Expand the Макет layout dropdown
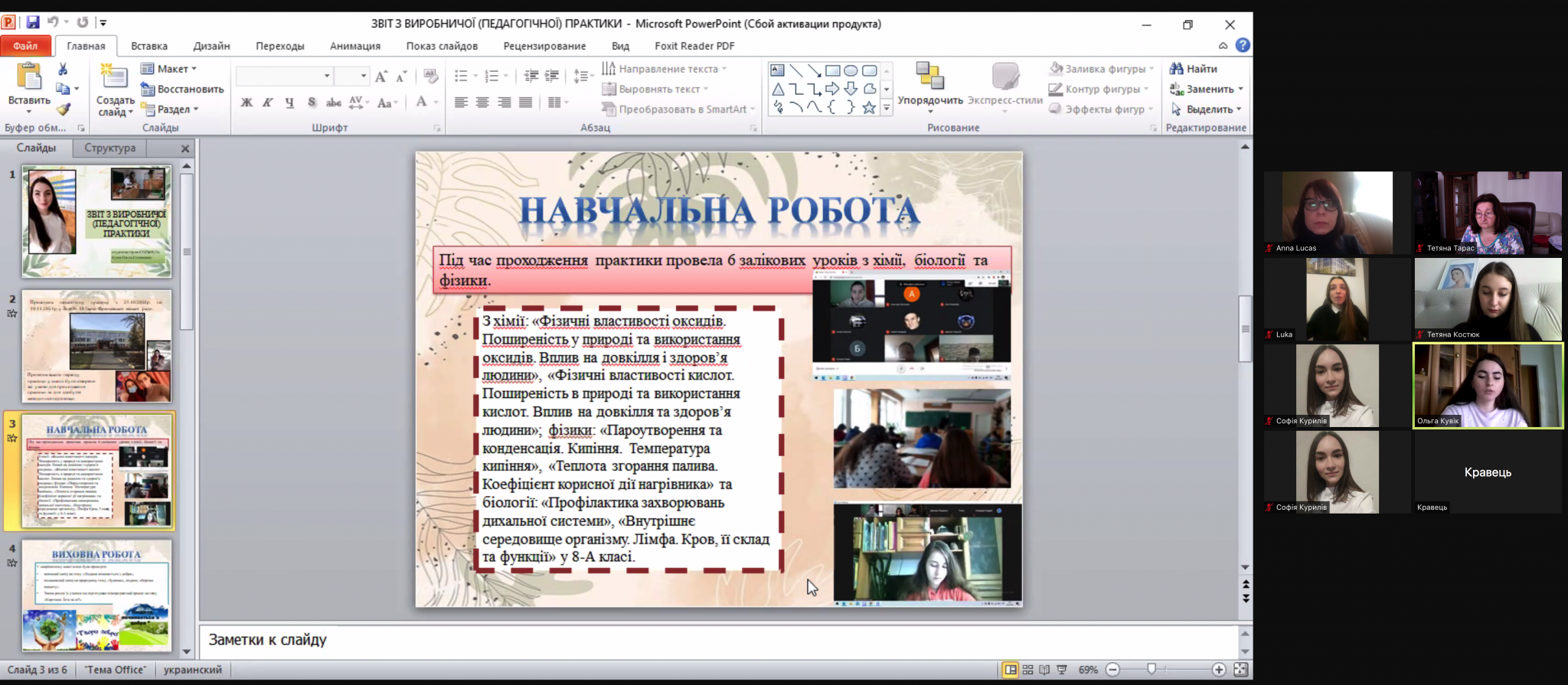The image size is (1568, 685). [x=169, y=69]
